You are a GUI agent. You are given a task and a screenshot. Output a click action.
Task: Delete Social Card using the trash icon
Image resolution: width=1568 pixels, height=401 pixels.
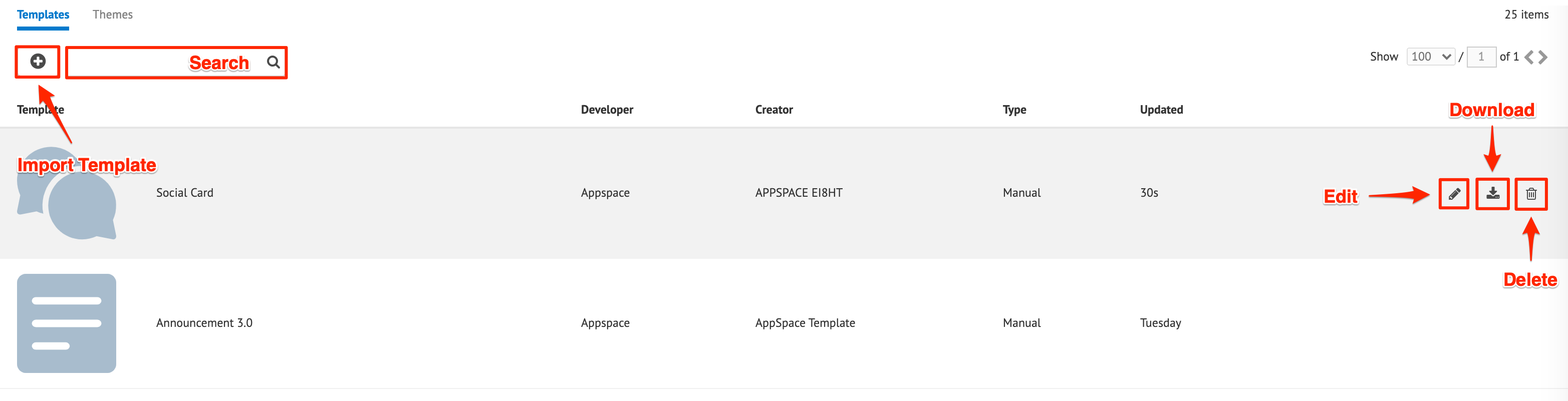[1531, 194]
